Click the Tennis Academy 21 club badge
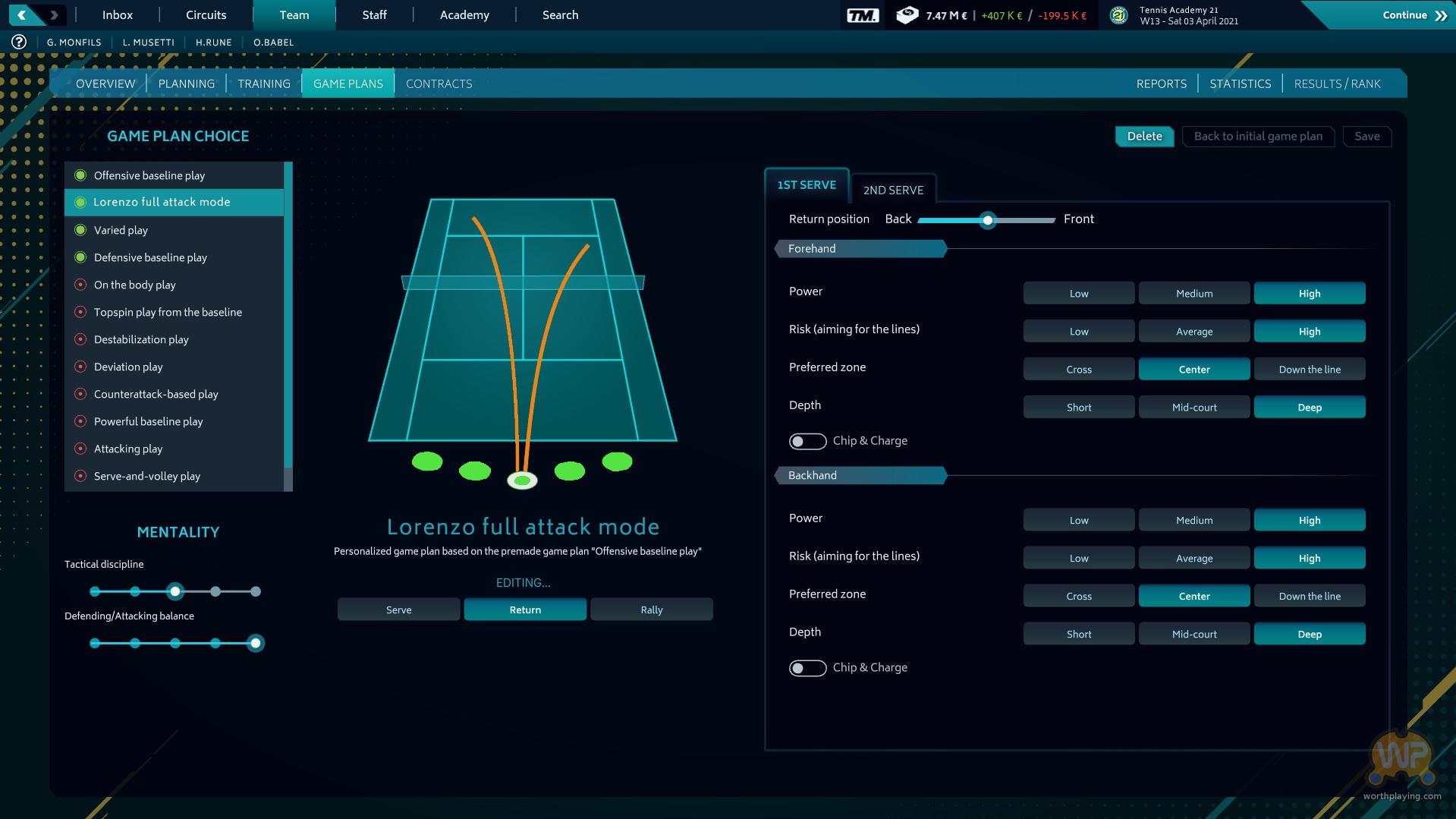The height and width of the screenshot is (819, 1456). click(1118, 15)
